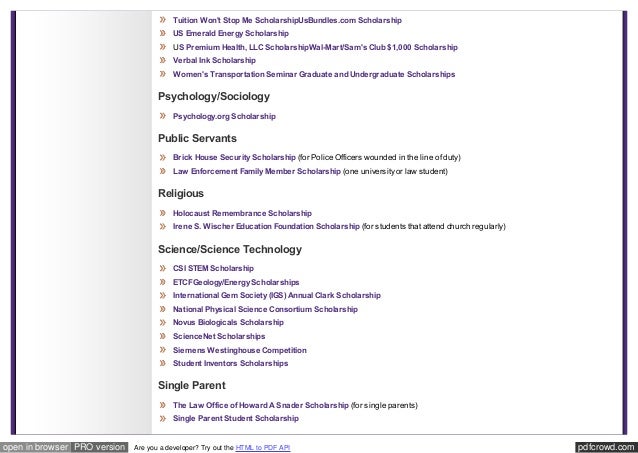This screenshot has height=453, width=638.
Task: Open US Premium Health, LLC Scholarship link
Action: pyautogui.click(x=315, y=47)
